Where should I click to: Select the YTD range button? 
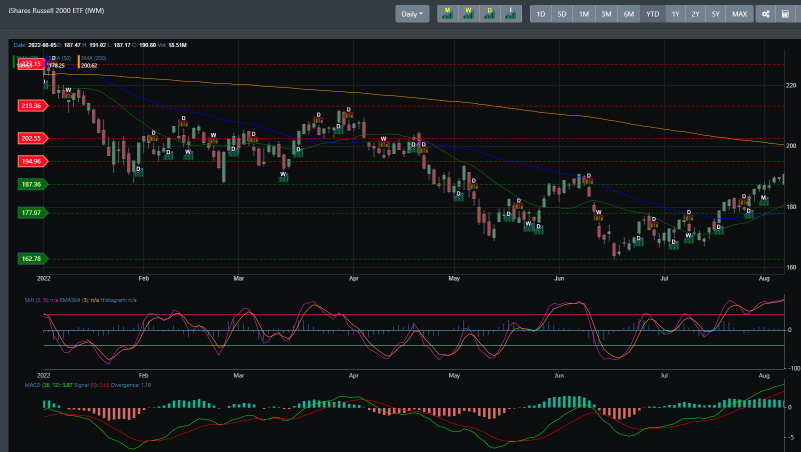(653, 14)
